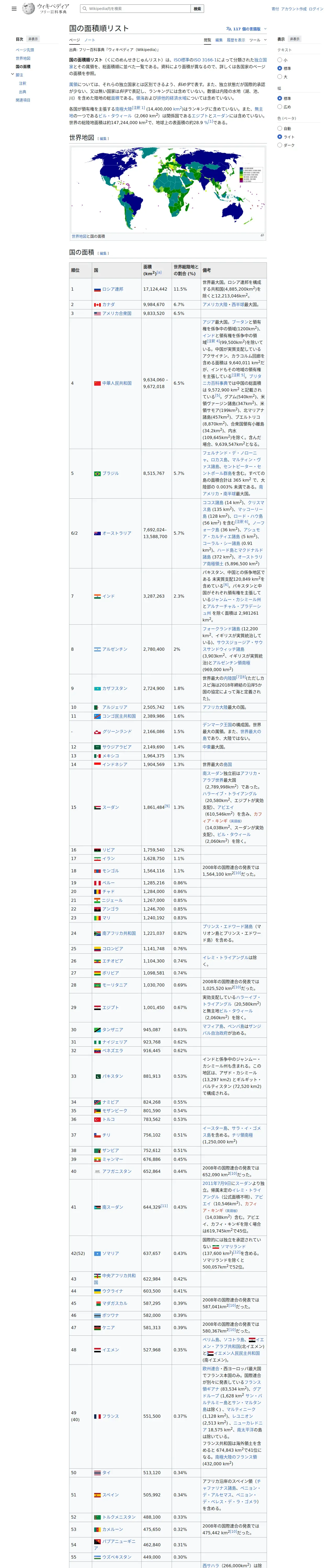Image resolution: width=336 pixels, height=1568 pixels.
Task: Select the ダーク color mode radio button
Action: point(280,145)
